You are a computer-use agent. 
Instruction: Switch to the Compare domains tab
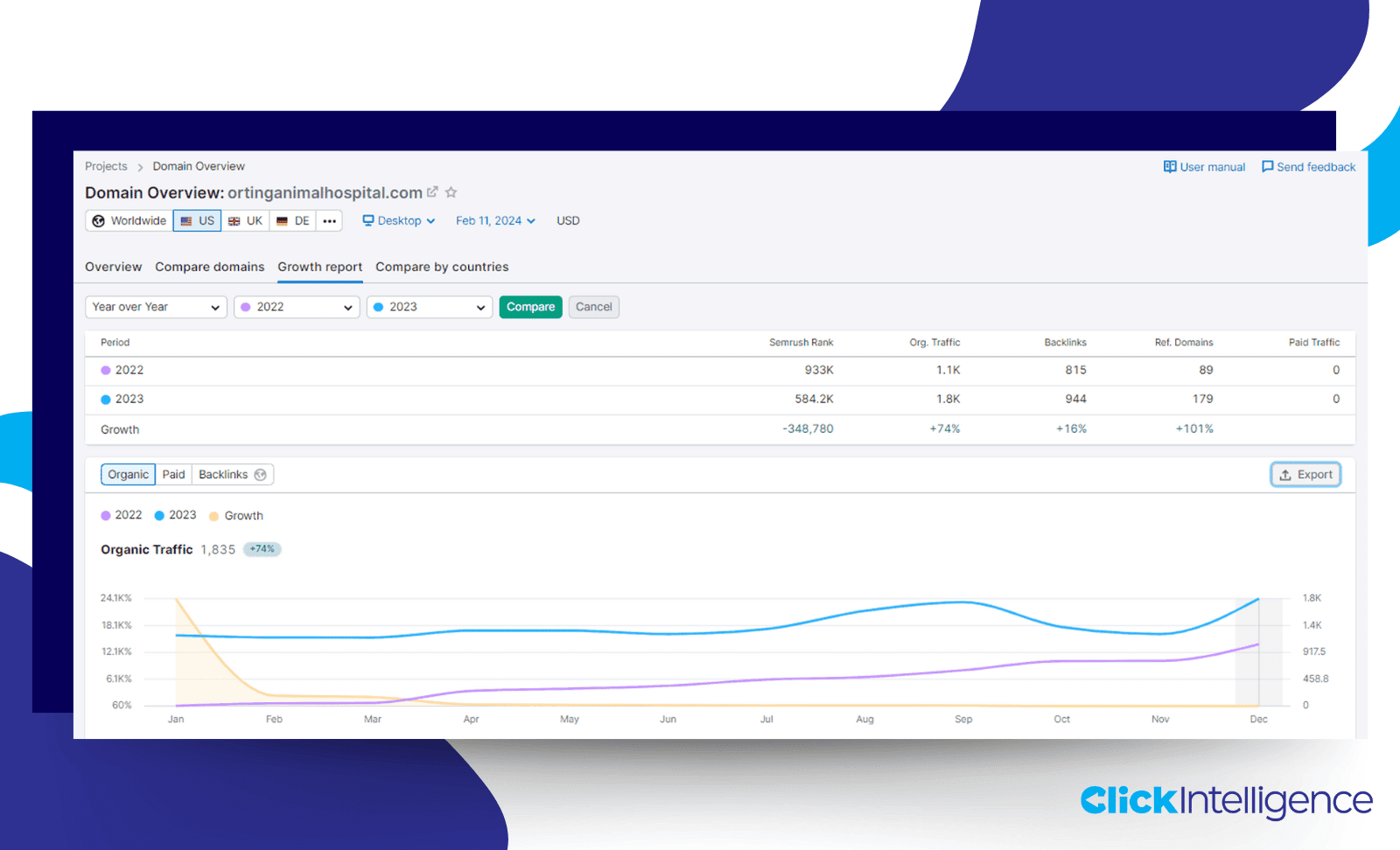(x=209, y=267)
